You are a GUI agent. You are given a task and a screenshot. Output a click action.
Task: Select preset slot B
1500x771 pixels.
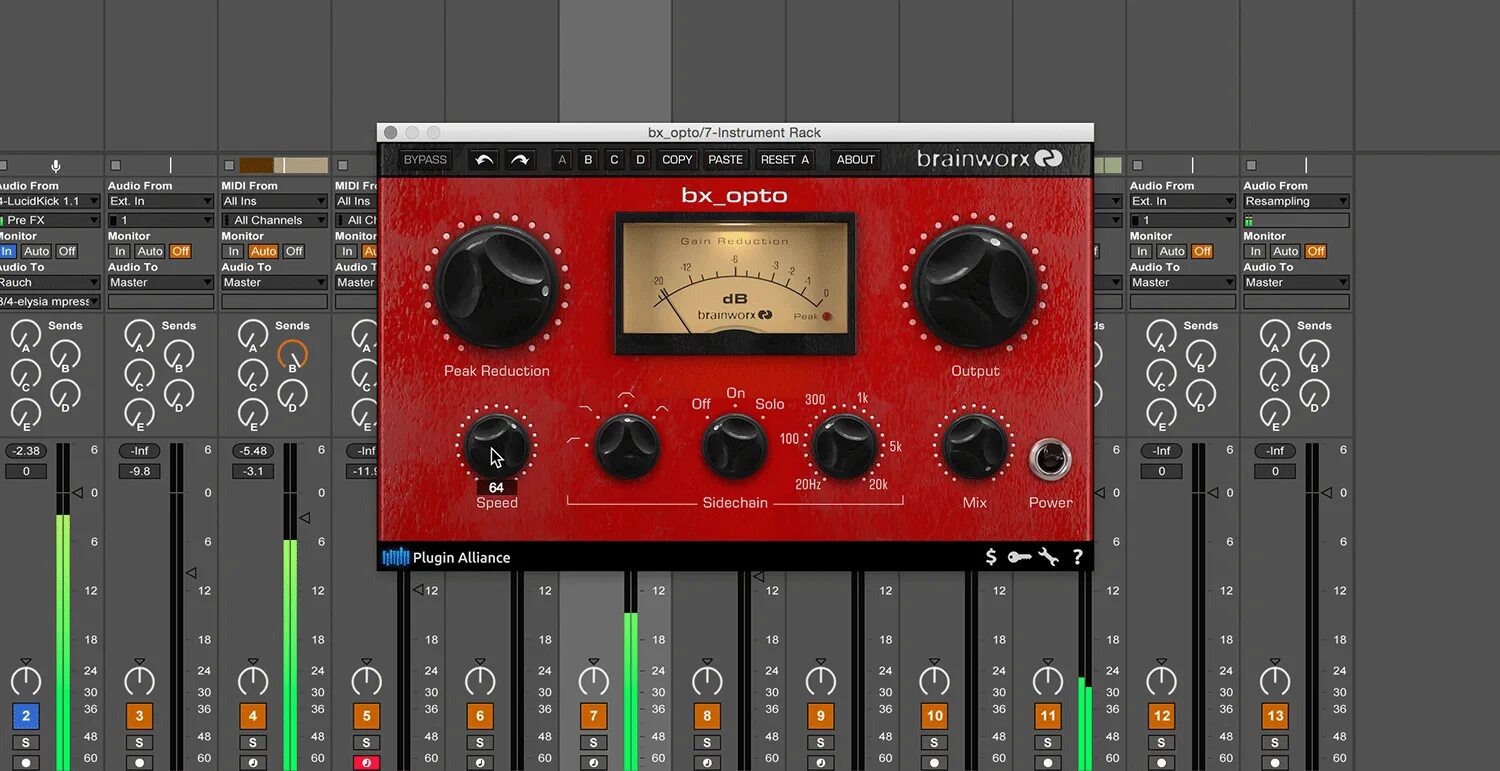click(x=588, y=160)
